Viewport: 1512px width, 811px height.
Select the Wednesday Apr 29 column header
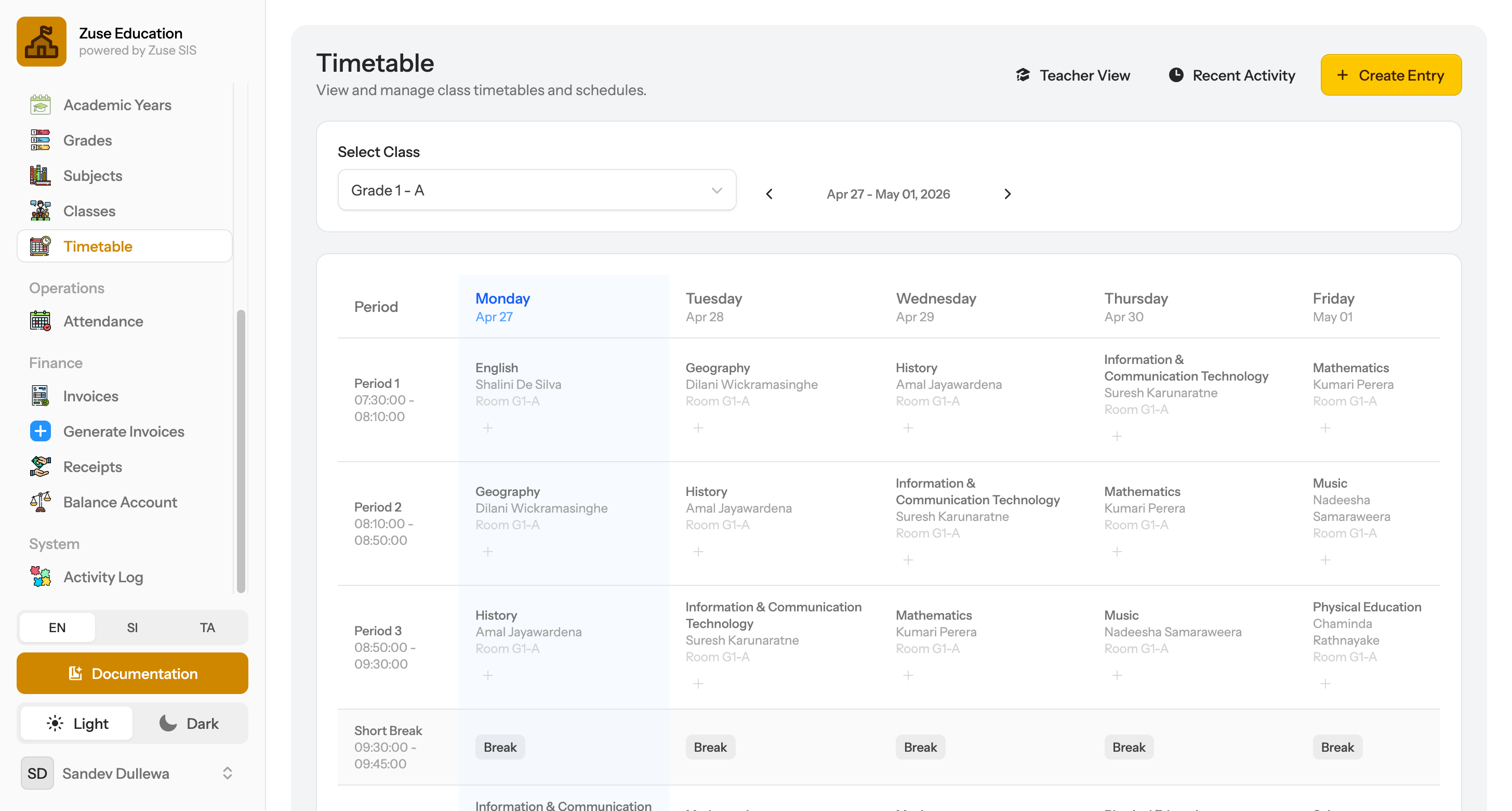(983, 307)
